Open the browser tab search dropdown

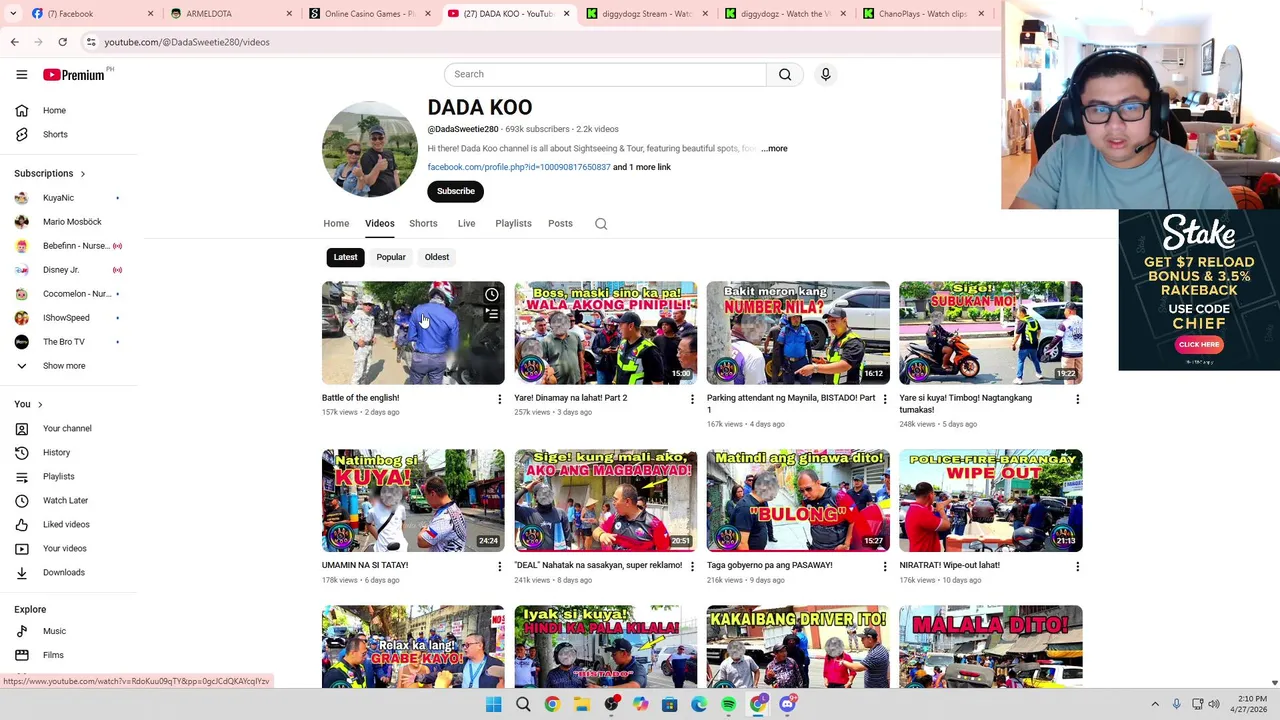pyautogui.click(x=13, y=13)
